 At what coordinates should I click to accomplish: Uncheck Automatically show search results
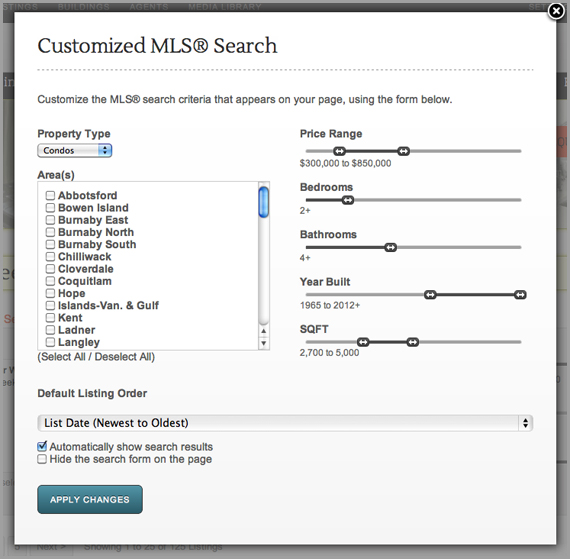tap(42, 446)
